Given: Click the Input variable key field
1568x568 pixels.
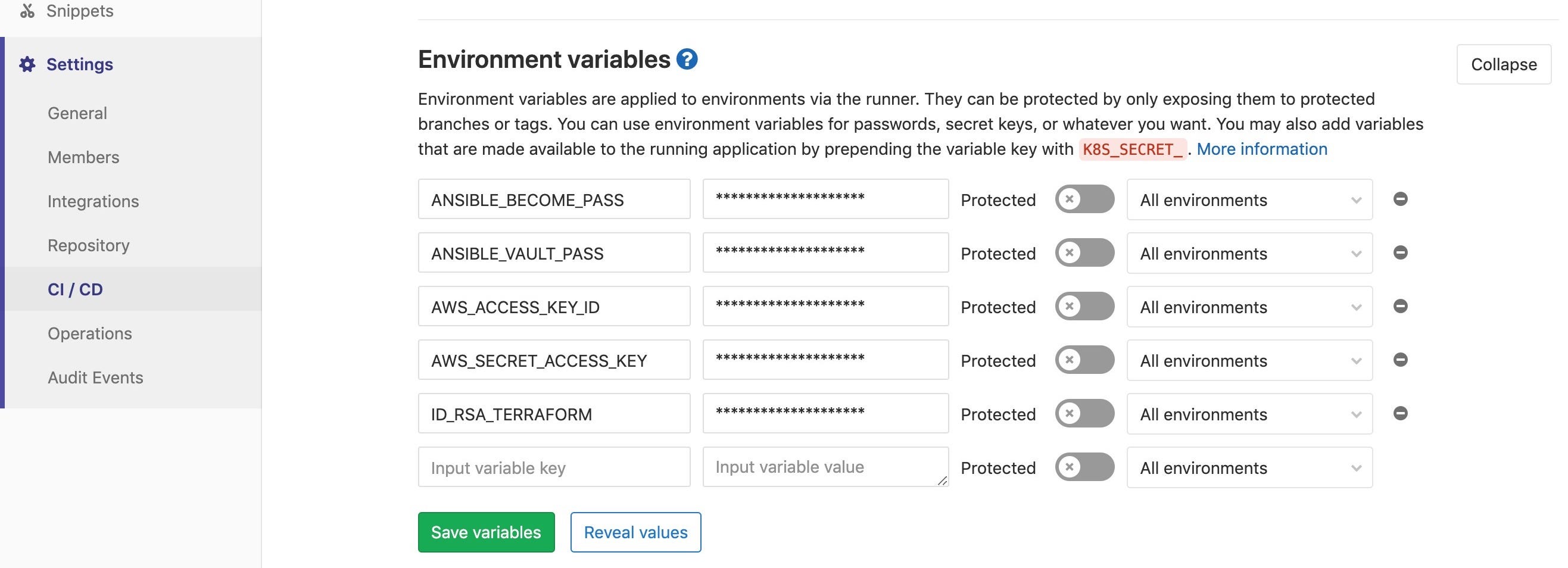Looking at the screenshot, I should [553, 467].
